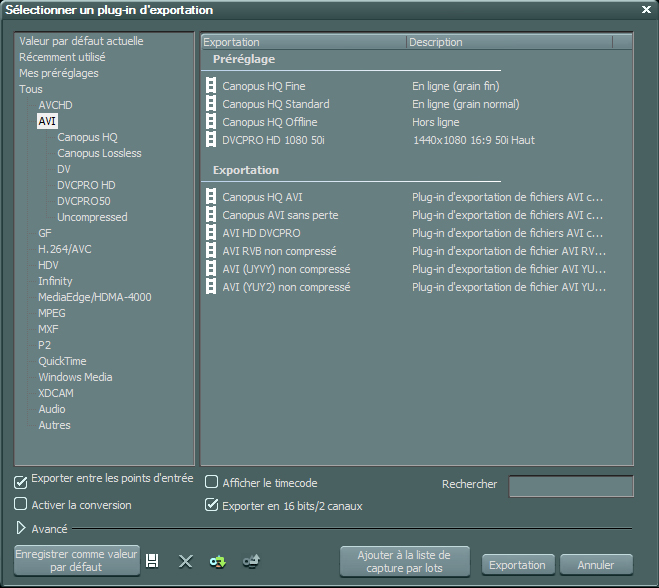Select AVCHD in the format tree
Image resolution: width=659 pixels, height=588 pixels.
tap(55, 105)
